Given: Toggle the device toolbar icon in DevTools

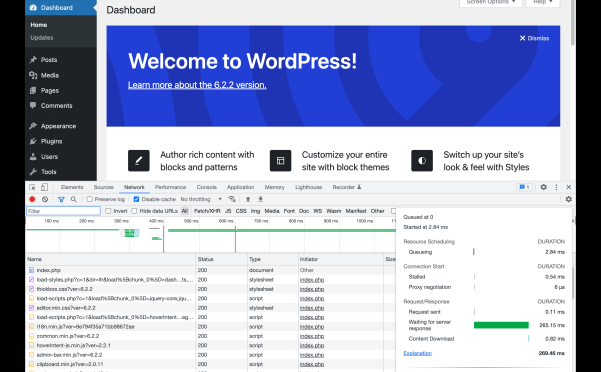Looking at the screenshot, I should coord(44,187).
